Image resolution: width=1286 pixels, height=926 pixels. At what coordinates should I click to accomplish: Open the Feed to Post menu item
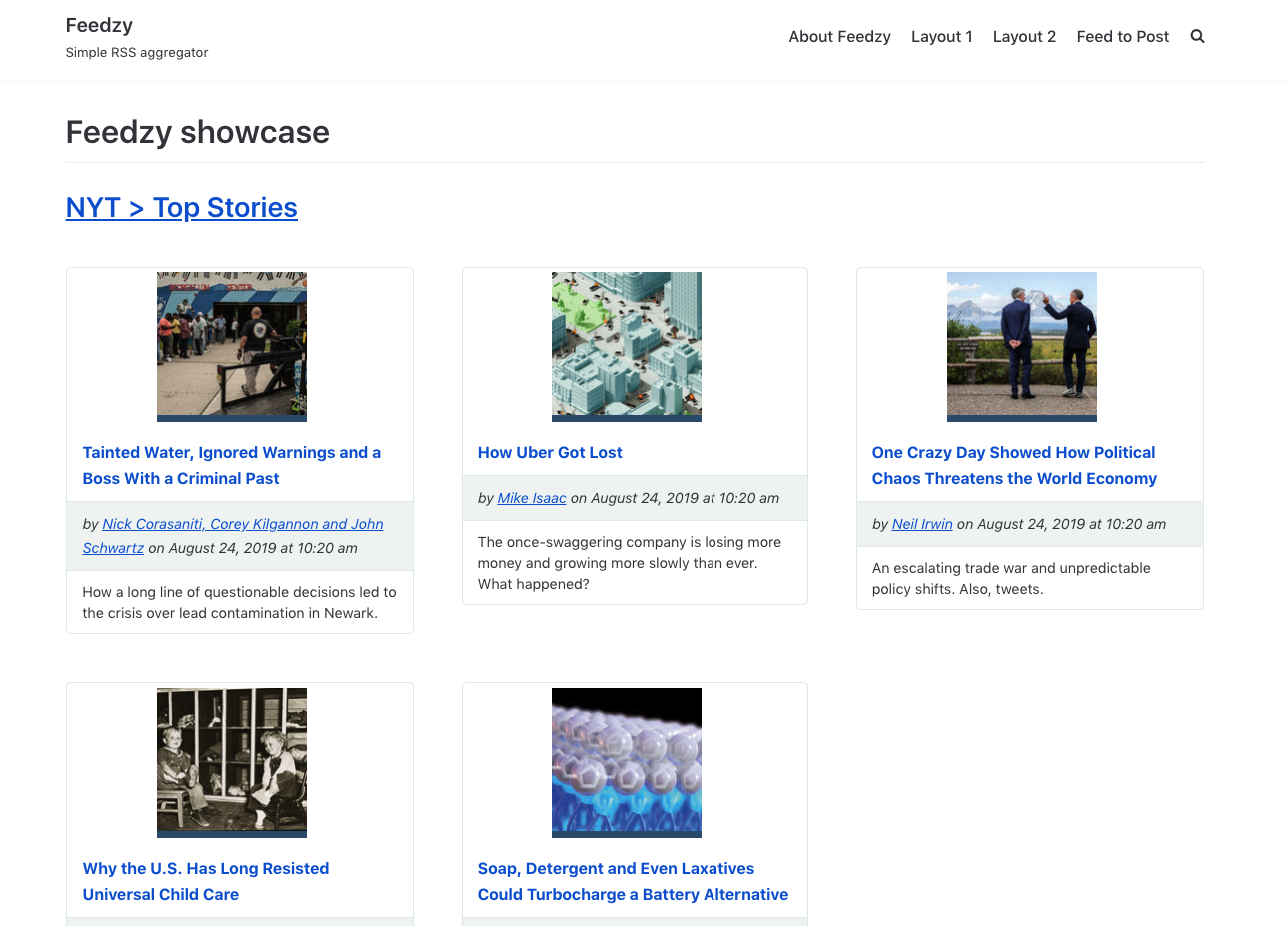coord(1122,36)
